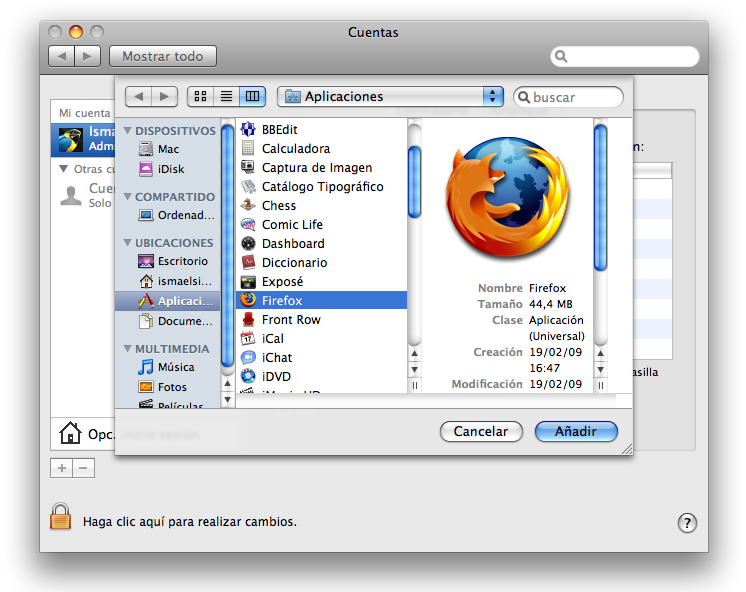Click the preview column scrollbar thumb
746x592 pixels.
[600, 197]
